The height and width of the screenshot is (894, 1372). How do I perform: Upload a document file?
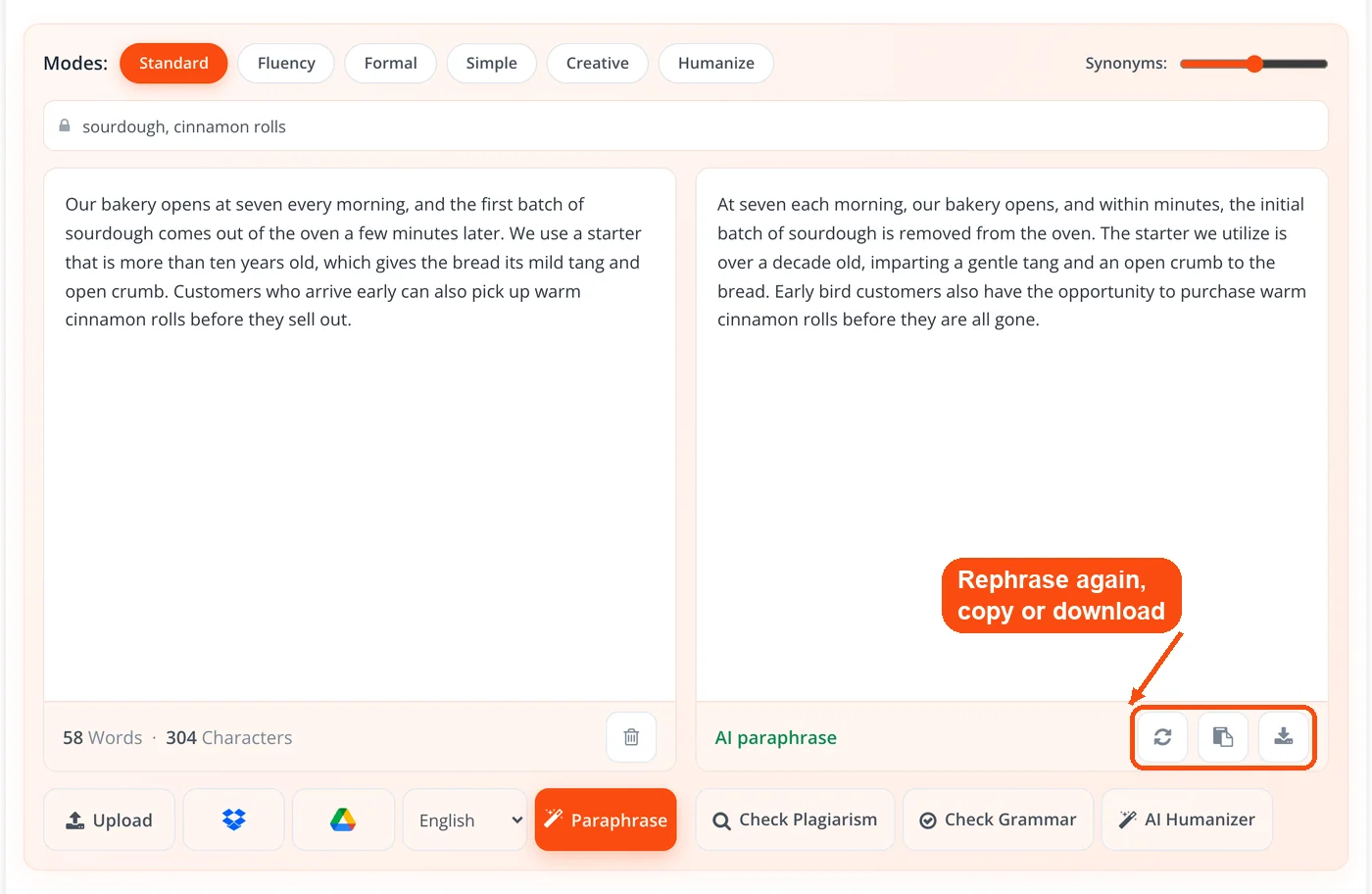coord(109,819)
